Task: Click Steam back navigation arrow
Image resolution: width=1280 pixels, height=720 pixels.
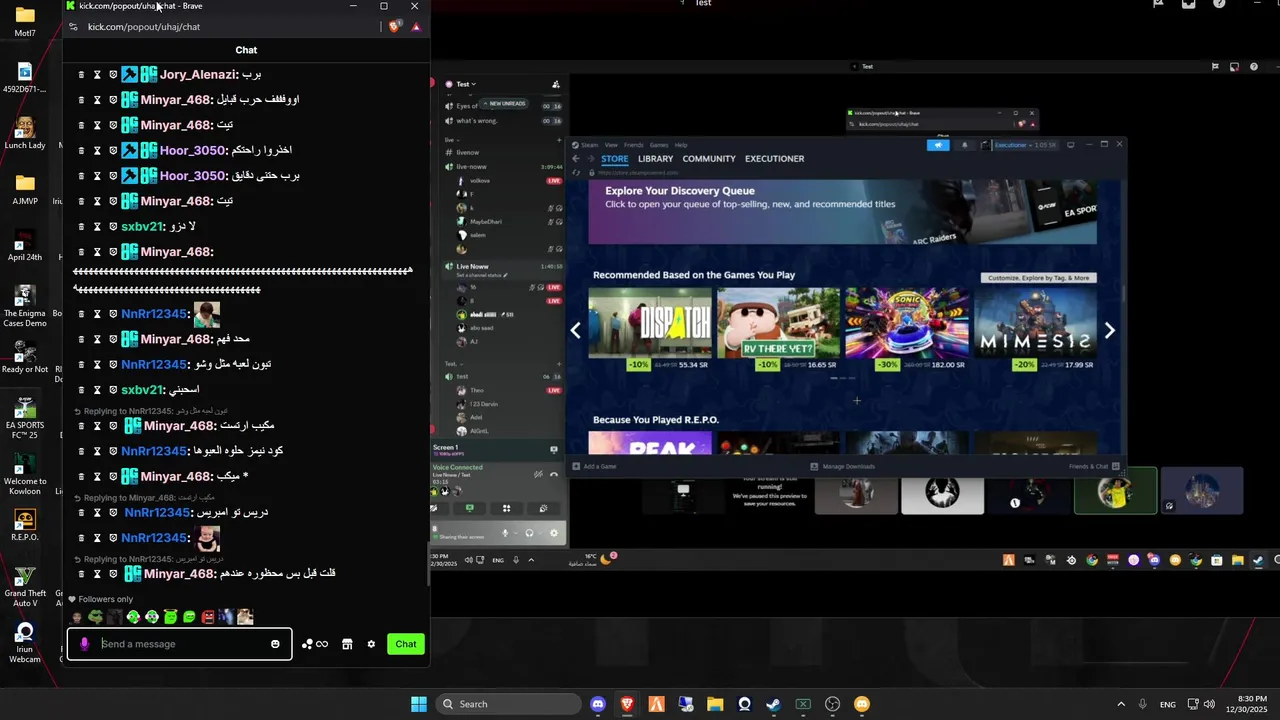Action: [576, 159]
